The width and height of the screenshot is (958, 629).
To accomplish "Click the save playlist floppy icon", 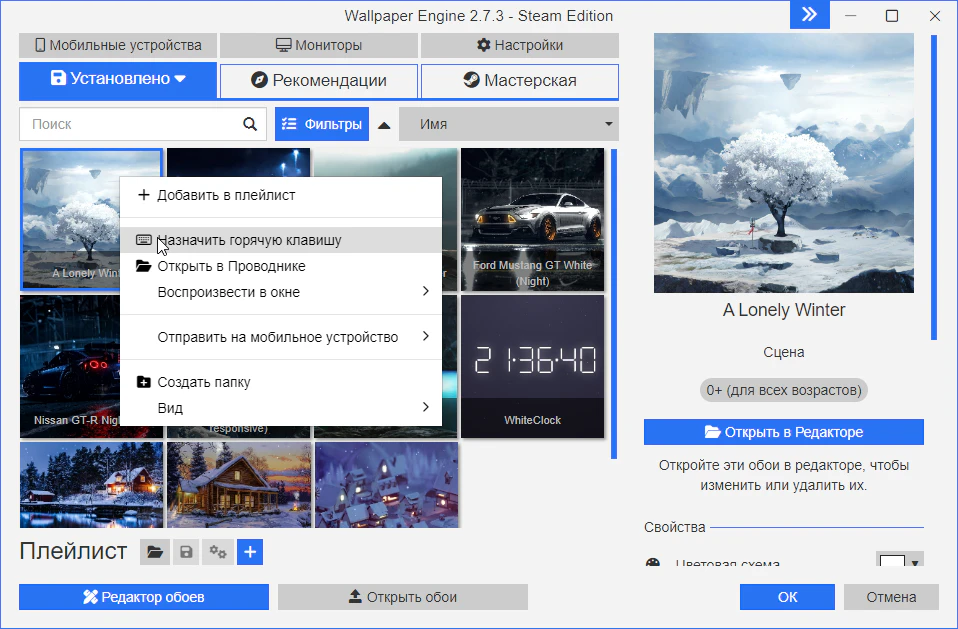I will (x=186, y=551).
